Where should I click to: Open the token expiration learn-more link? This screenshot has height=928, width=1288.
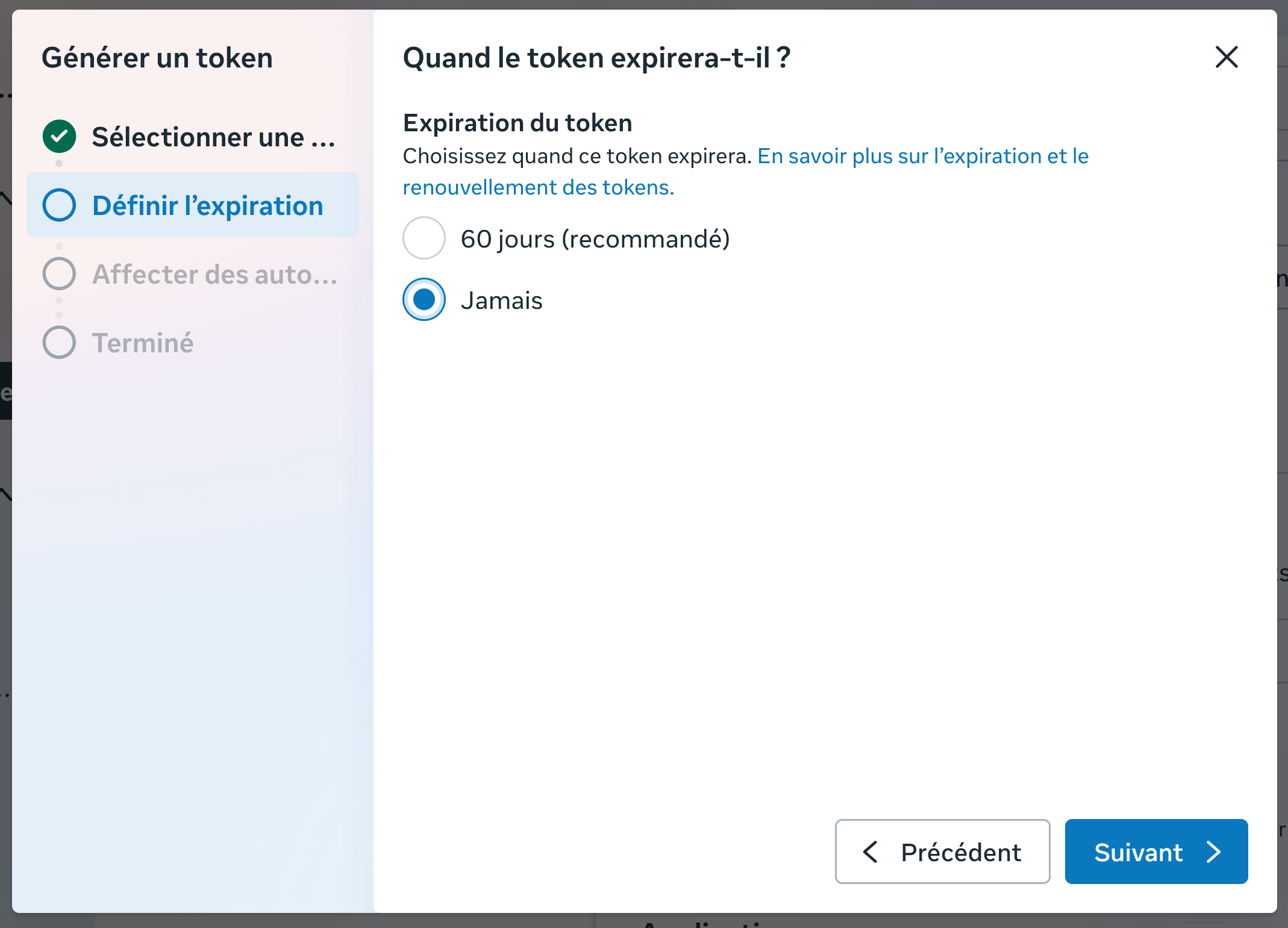(x=746, y=172)
